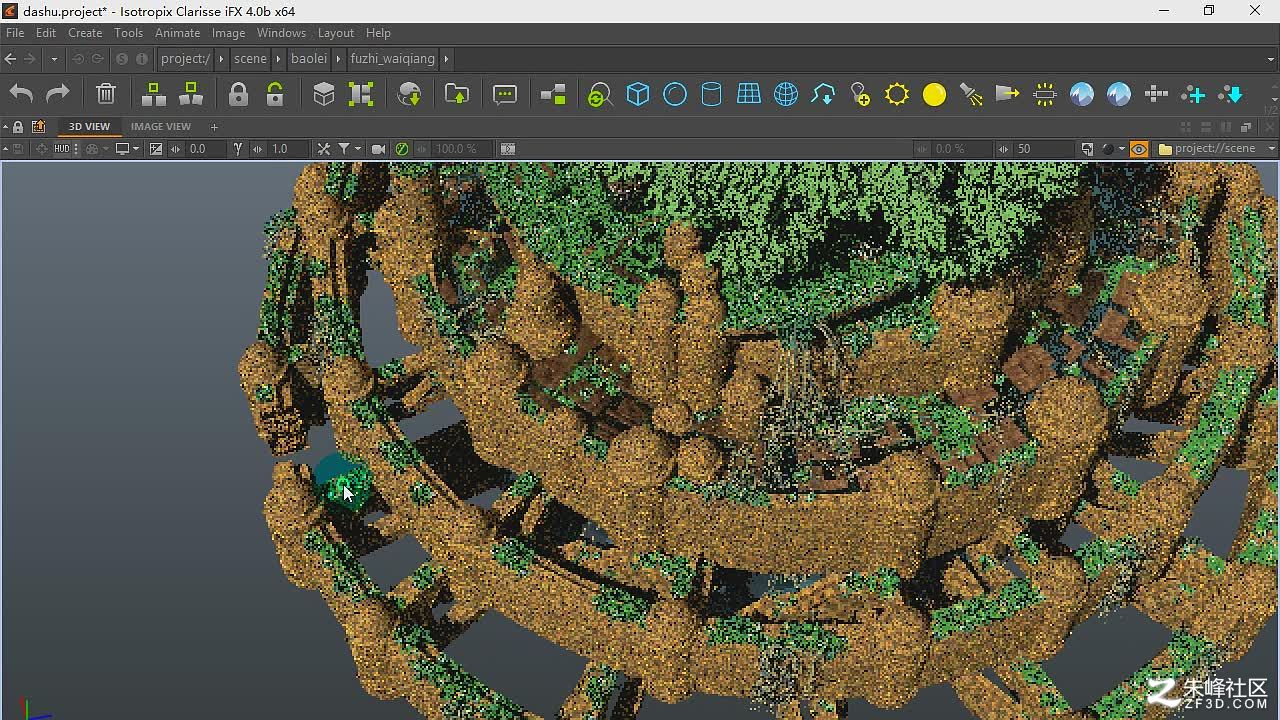This screenshot has width=1280, height=720.
Task: Click the light bulb with plus icon
Action: [x=860, y=94]
